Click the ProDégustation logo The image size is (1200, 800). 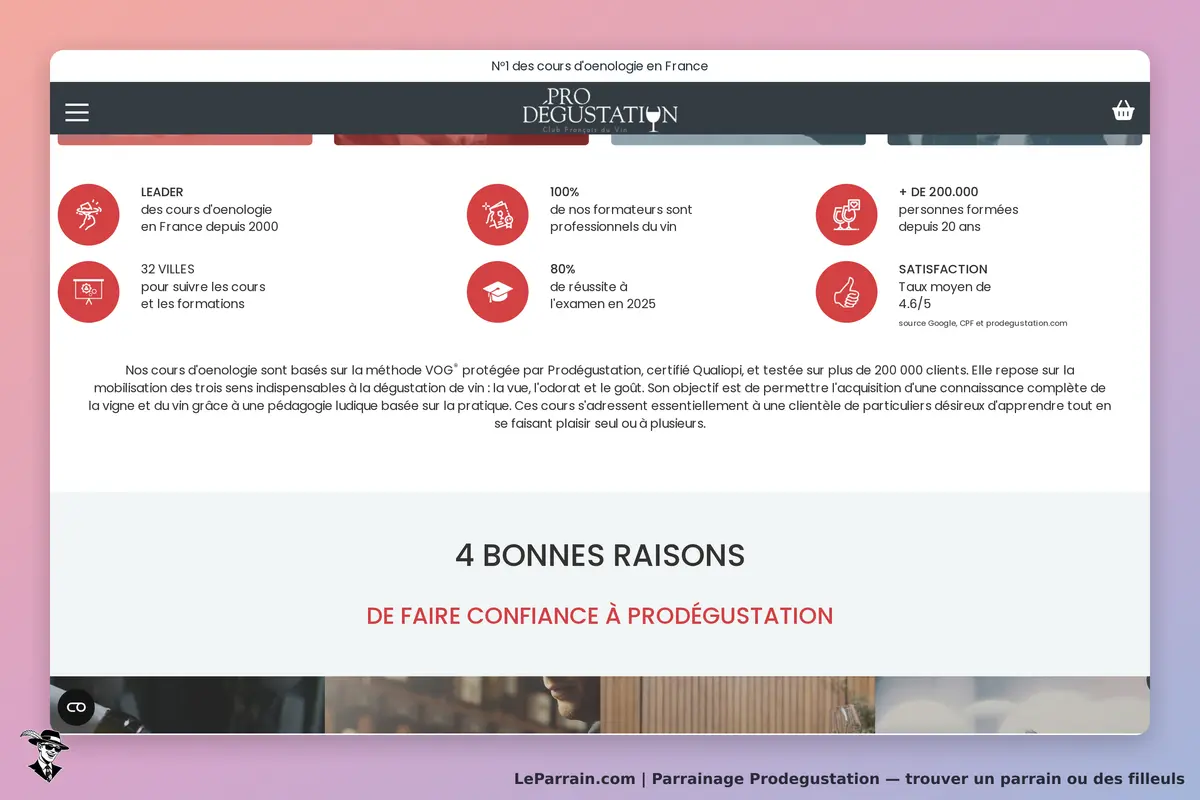click(x=600, y=110)
